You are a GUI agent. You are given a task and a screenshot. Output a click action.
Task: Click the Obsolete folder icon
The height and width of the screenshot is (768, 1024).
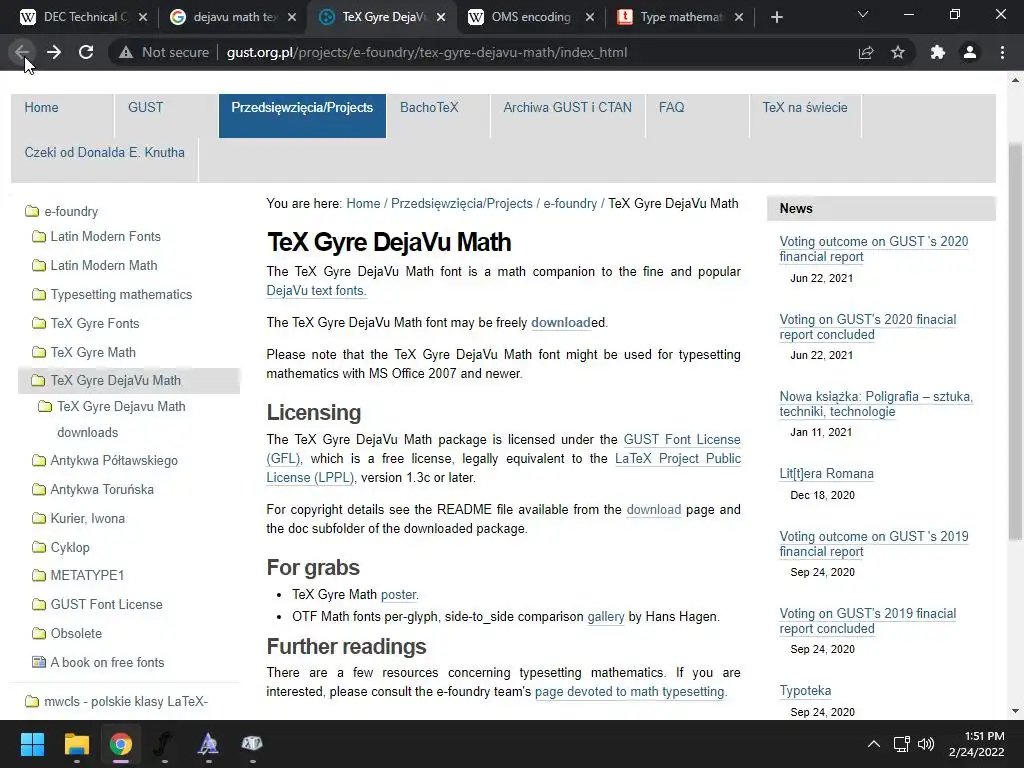coord(39,633)
